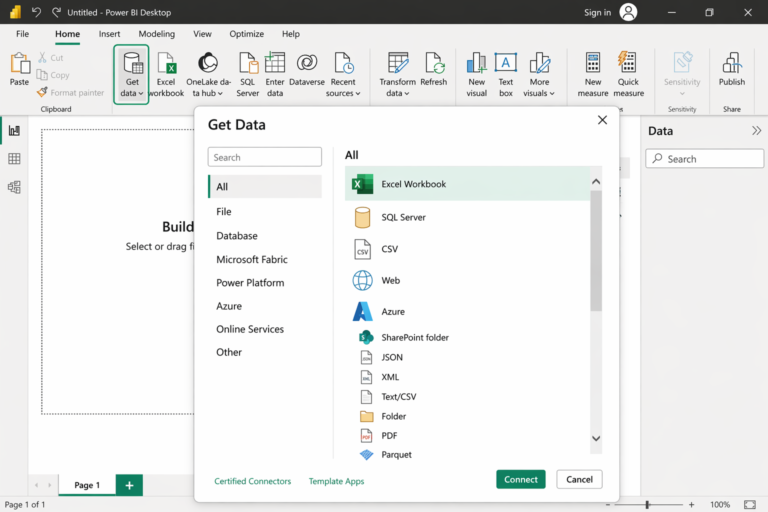Select the View ribbon tab
This screenshot has height=512, width=768.
(x=202, y=34)
